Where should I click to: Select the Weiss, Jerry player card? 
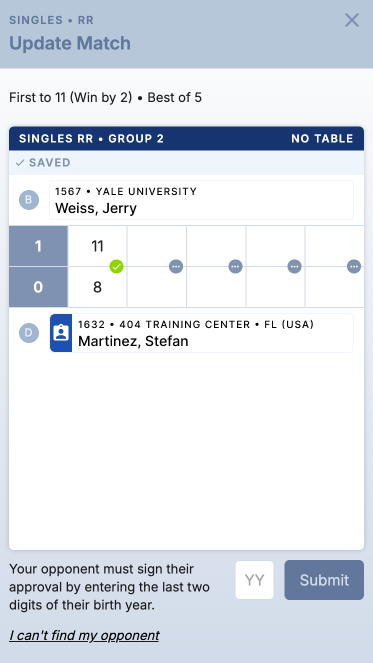(x=201, y=200)
